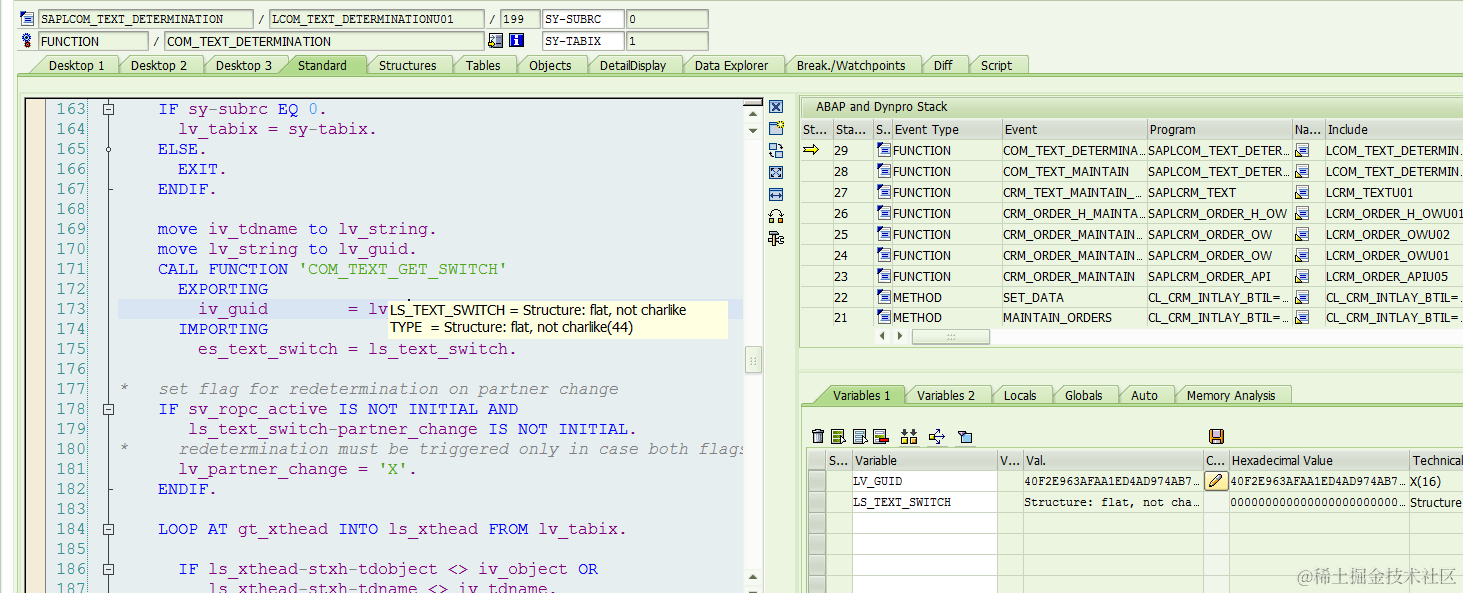Click the line number 199 field
Viewport: 1463px width, 593px height.
pos(520,19)
